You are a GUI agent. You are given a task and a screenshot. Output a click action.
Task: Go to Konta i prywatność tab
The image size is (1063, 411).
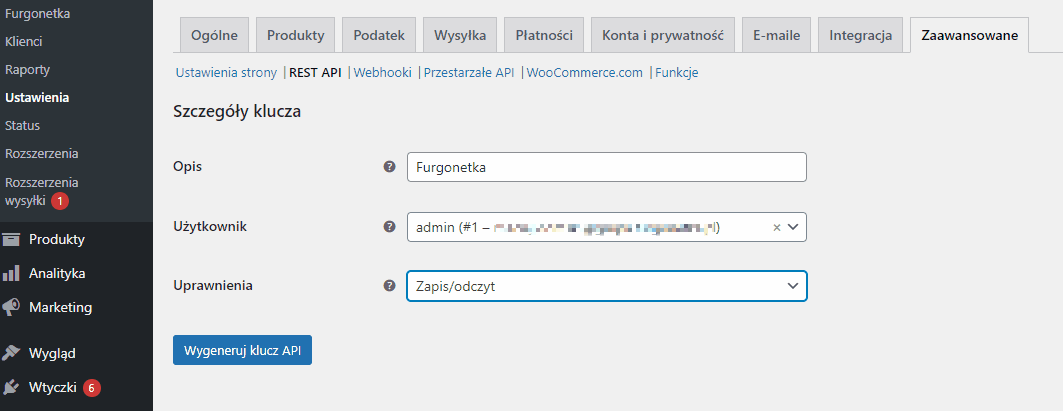pos(662,36)
